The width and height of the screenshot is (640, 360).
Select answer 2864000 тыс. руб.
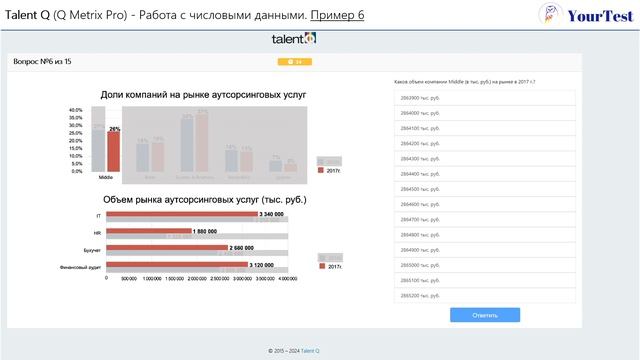tap(485, 113)
